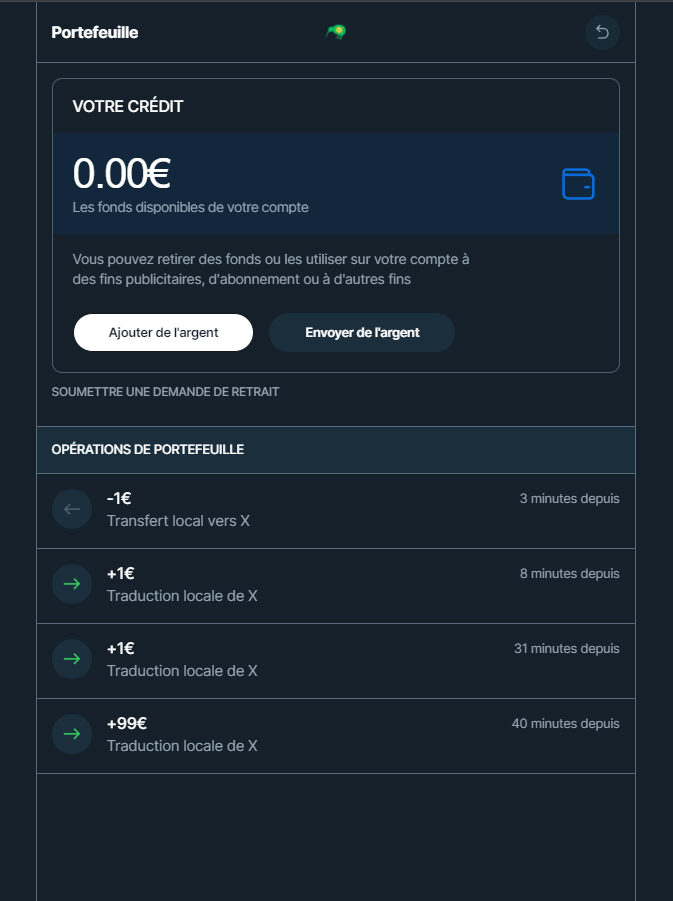Open Soumettre une demande de retrait link
This screenshot has width=673, height=901.
(x=166, y=392)
